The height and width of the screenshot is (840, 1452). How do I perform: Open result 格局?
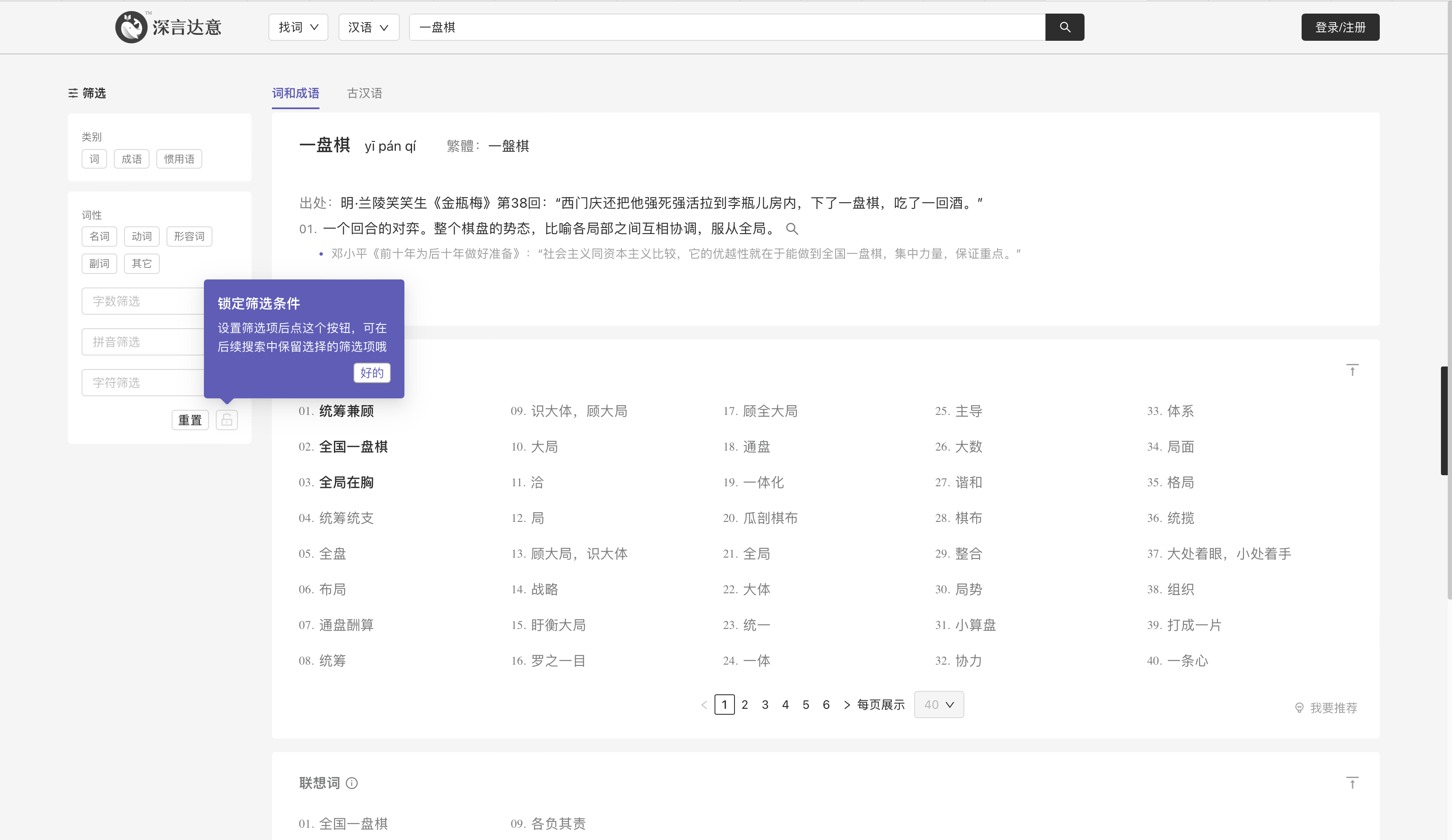click(x=1181, y=483)
